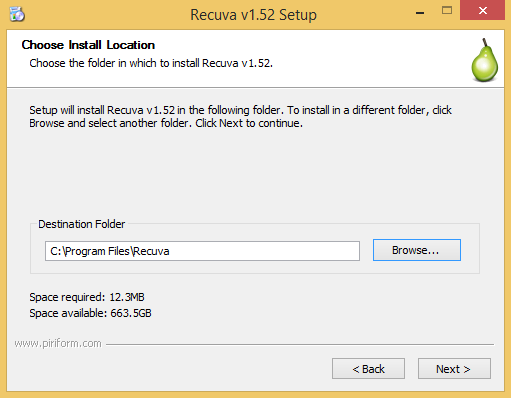The width and height of the screenshot is (511, 398).
Task: Click the Destination Folder path field
Action: pyautogui.click(x=202, y=251)
